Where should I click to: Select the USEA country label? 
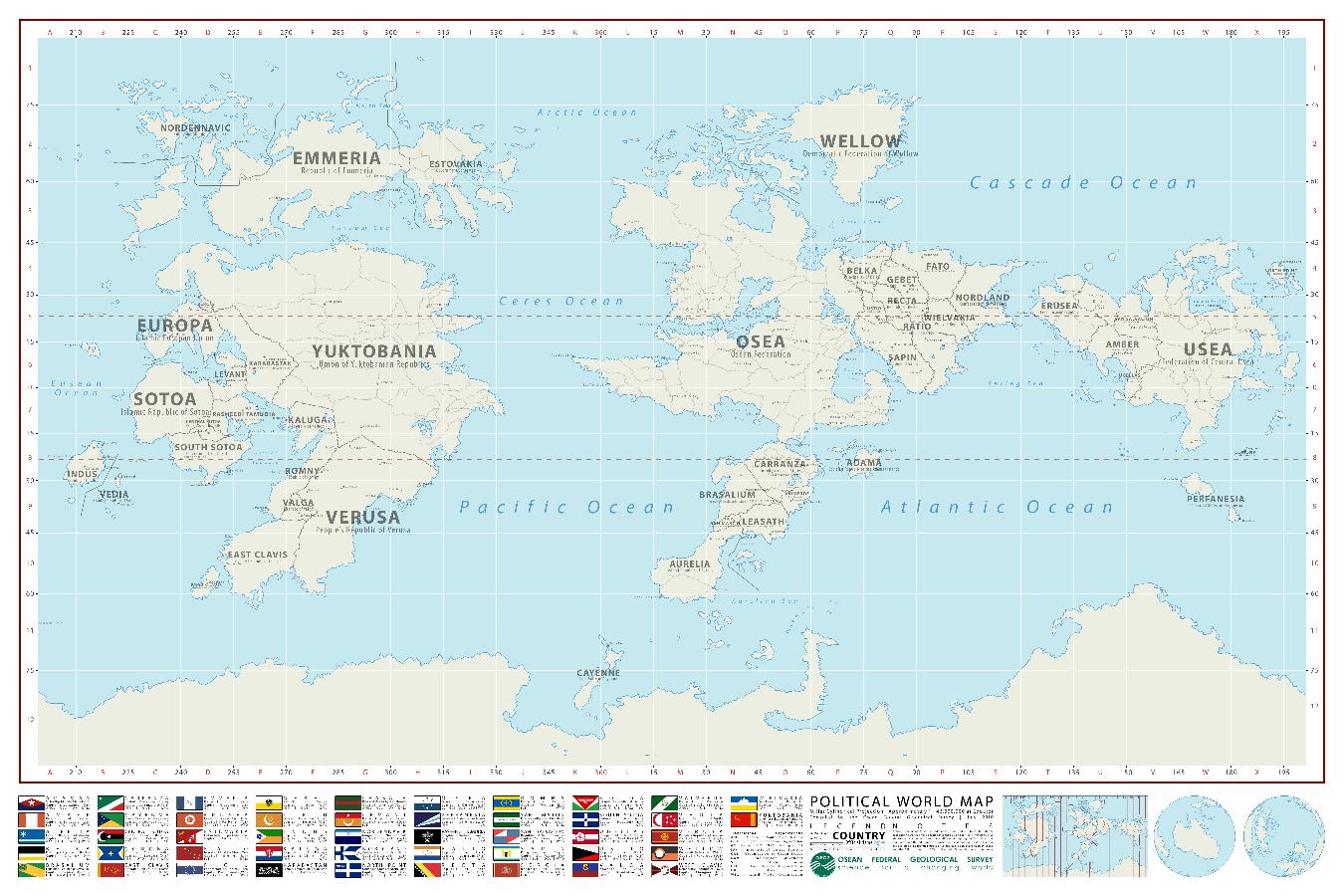1207,349
